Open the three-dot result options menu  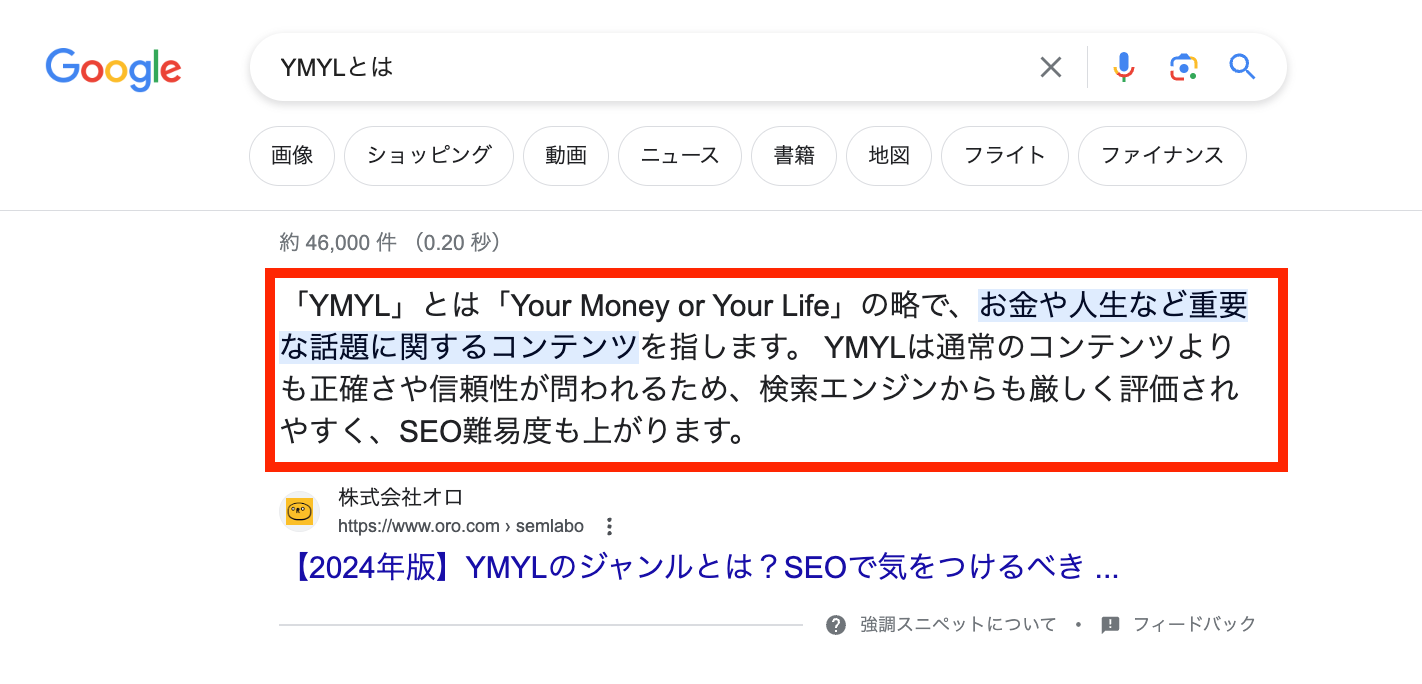click(610, 526)
